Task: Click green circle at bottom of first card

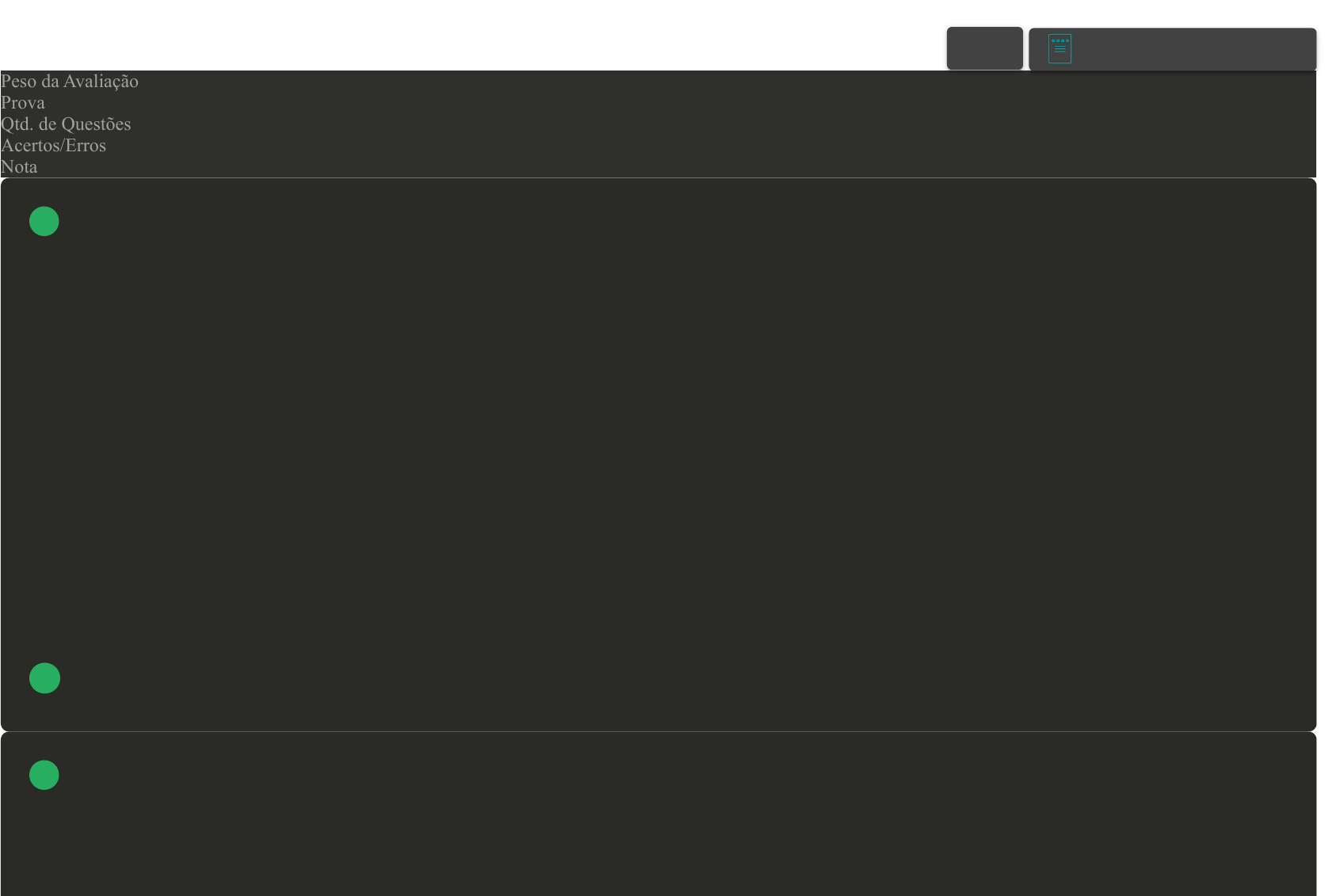Action: [44, 678]
